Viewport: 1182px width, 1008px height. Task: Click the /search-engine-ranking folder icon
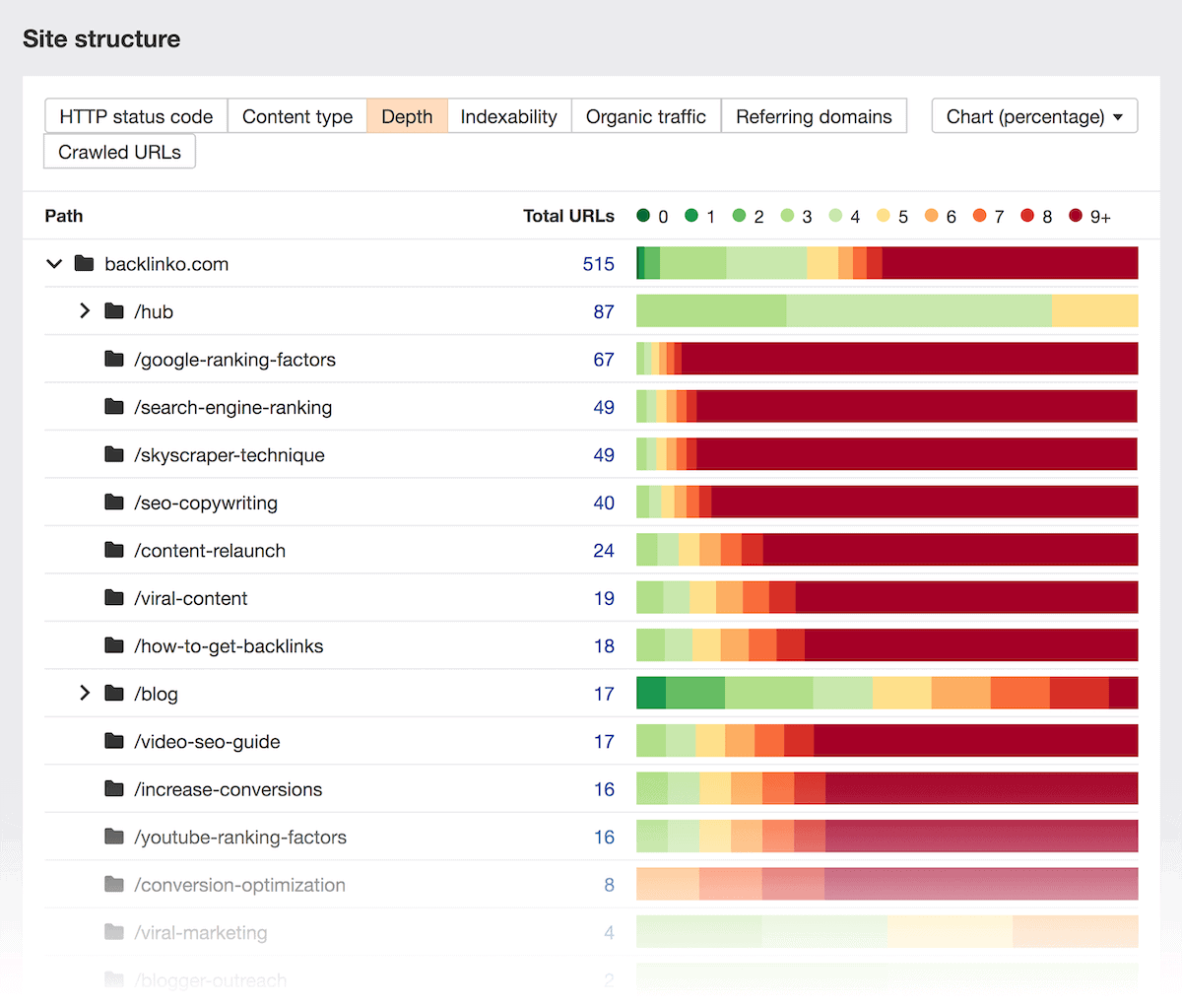point(114,407)
